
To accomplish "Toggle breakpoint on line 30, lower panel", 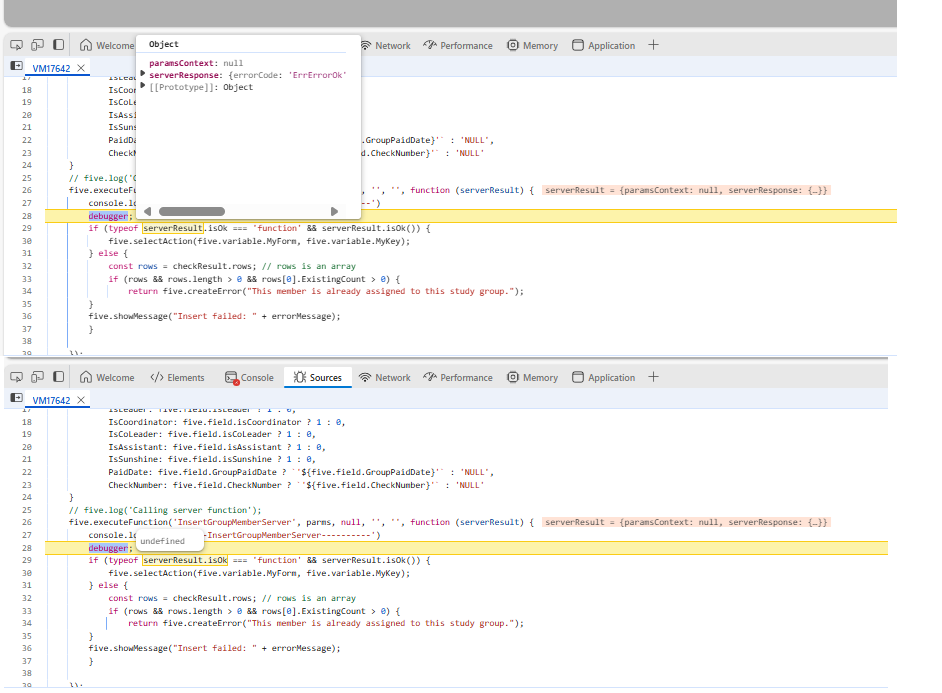I will click(x=27, y=573).
